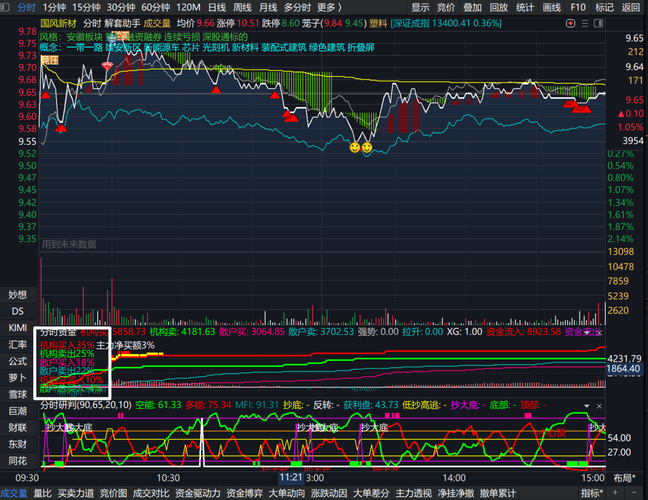Open the 指标 indicator menu
Image resolution: width=648 pixels, height=500 pixels.
click(x=592, y=493)
